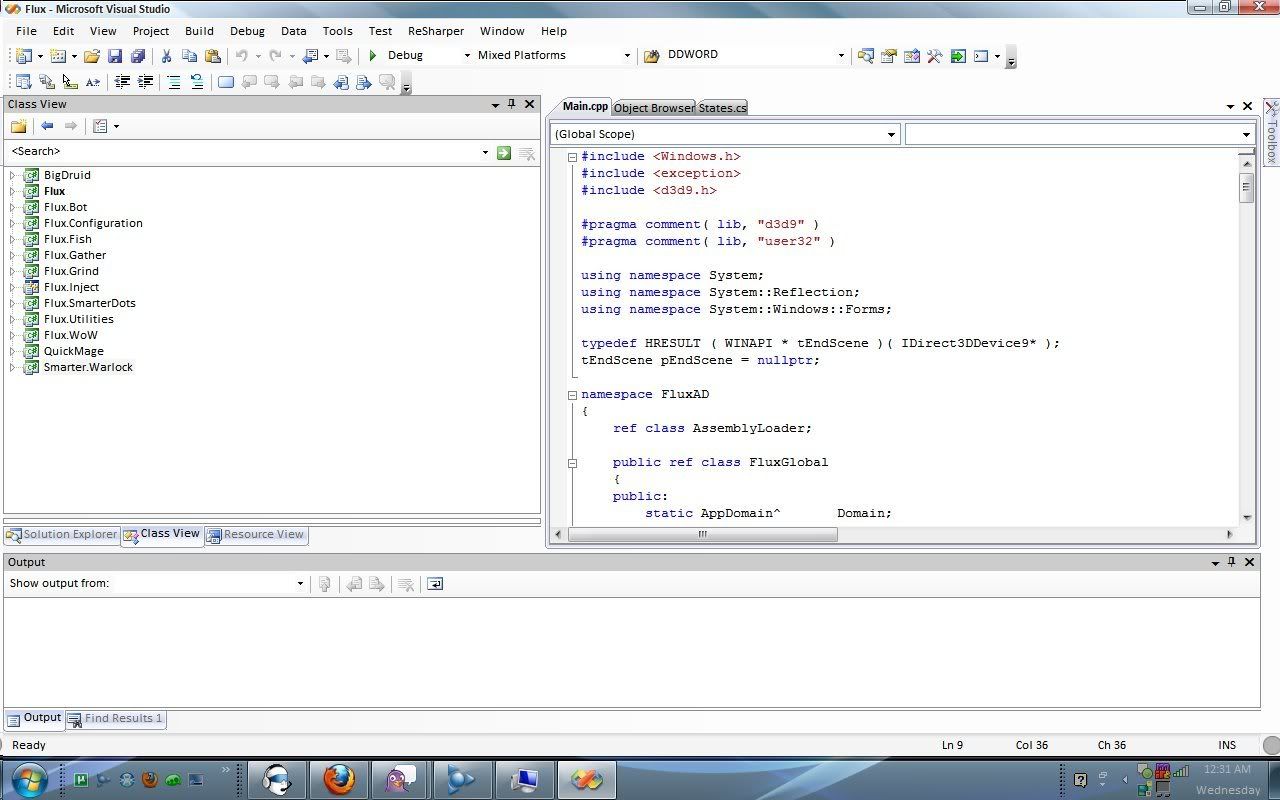Click the Class View search go button

coord(503,153)
